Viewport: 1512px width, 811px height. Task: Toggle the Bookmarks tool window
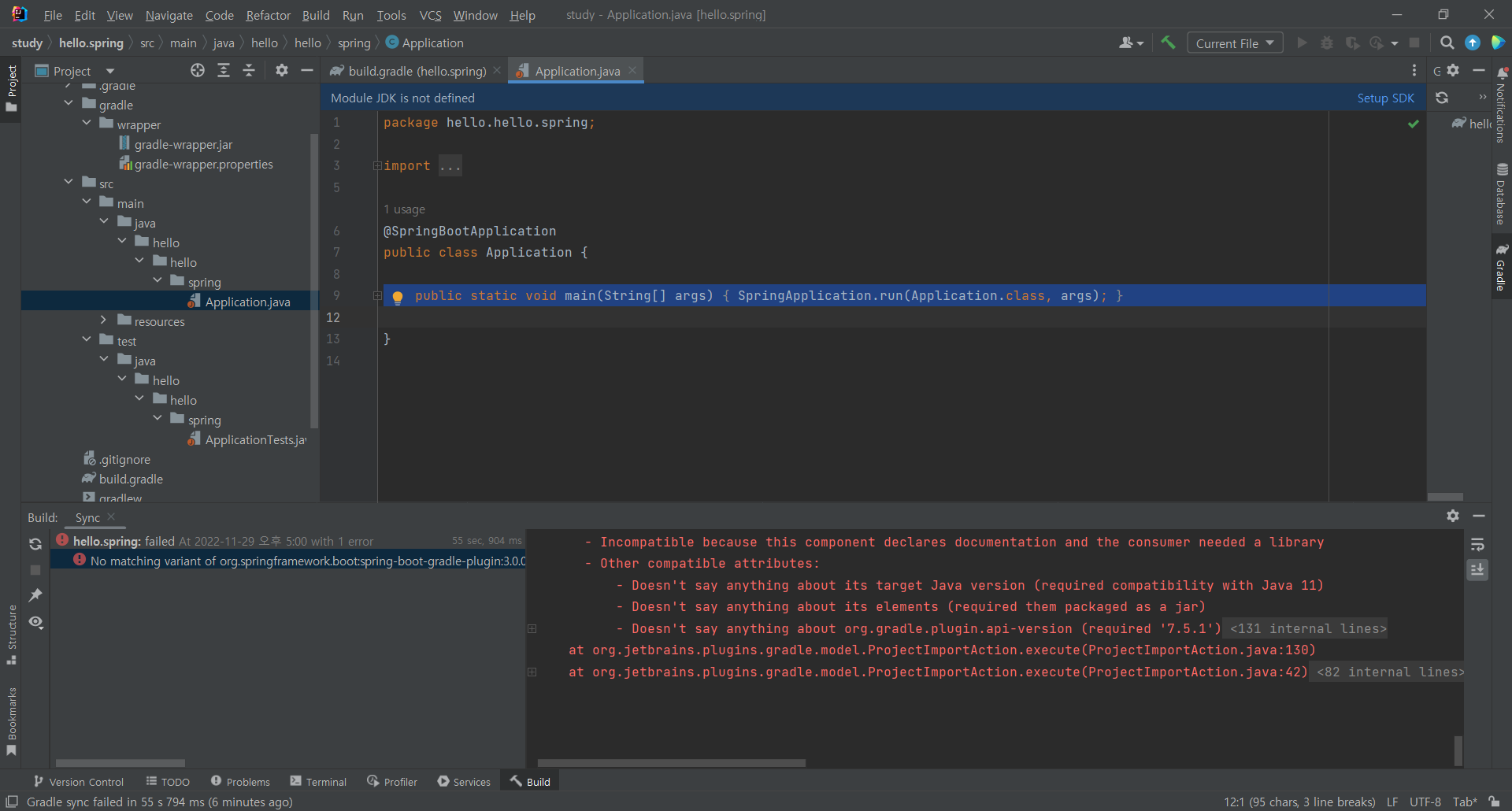[12, 721]
